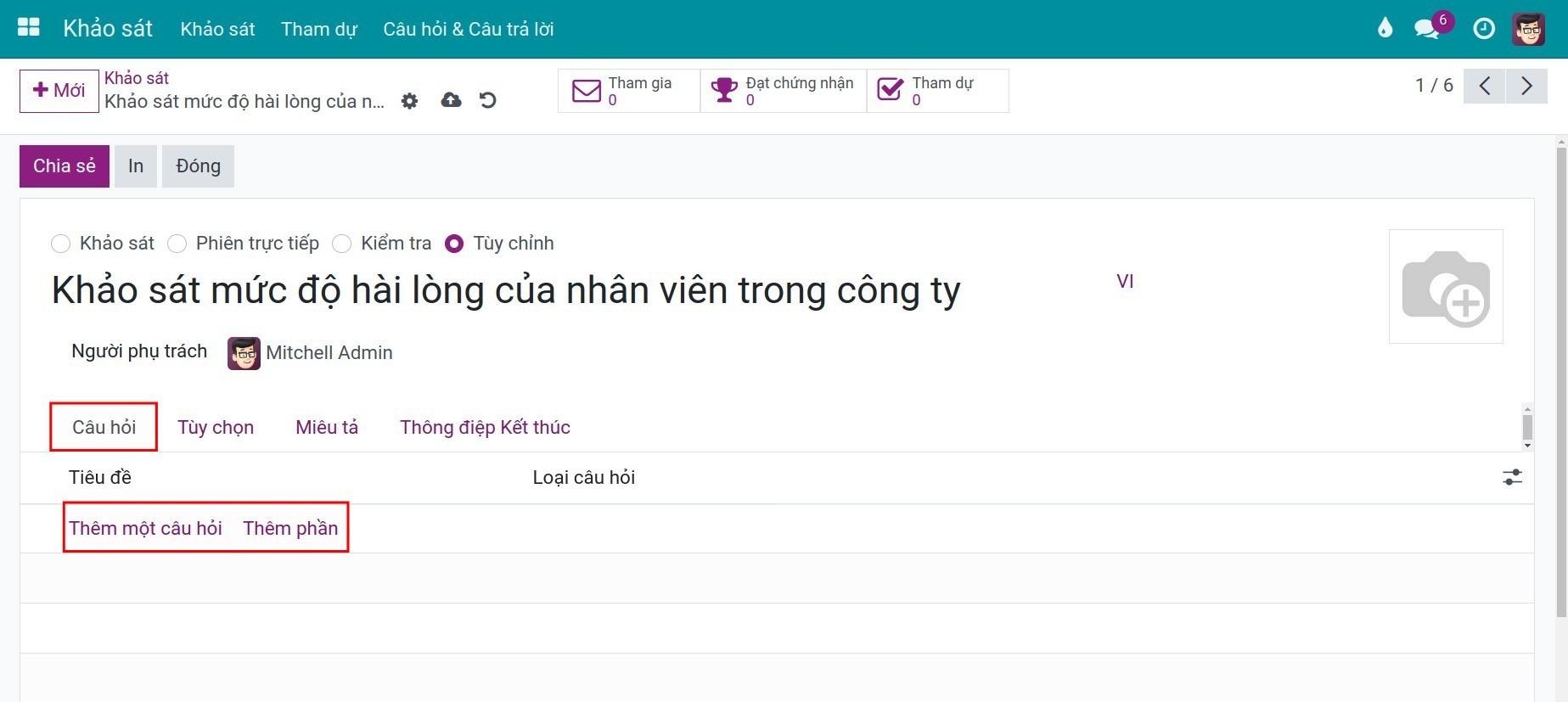Open the user avatar menu
This screenshot has height=702, width=1568.
pyautogui.click(x=1528, y=29)
